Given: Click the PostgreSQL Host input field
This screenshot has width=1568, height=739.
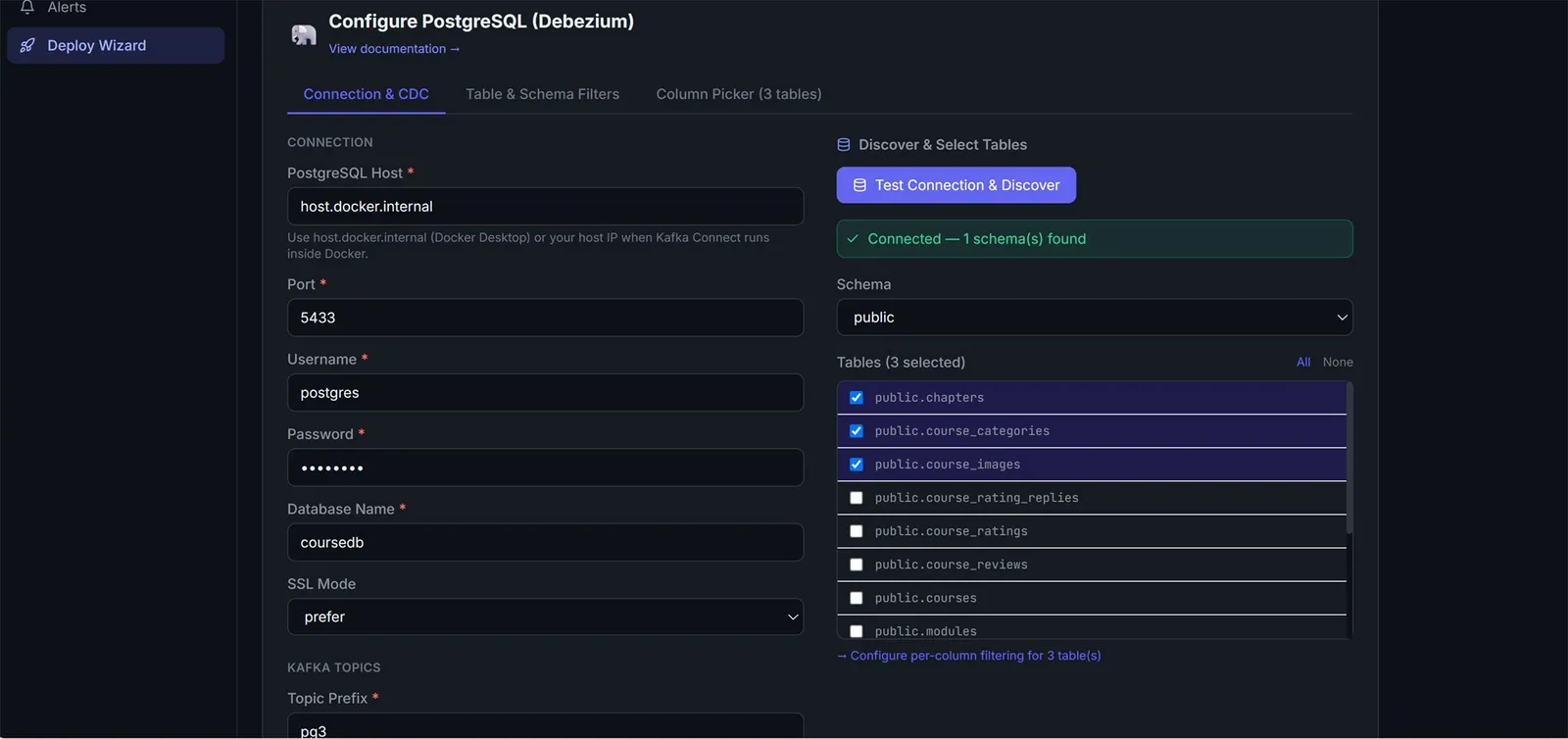Looking at the screenshot, I should pyautogui.click(x=545, y=207).
